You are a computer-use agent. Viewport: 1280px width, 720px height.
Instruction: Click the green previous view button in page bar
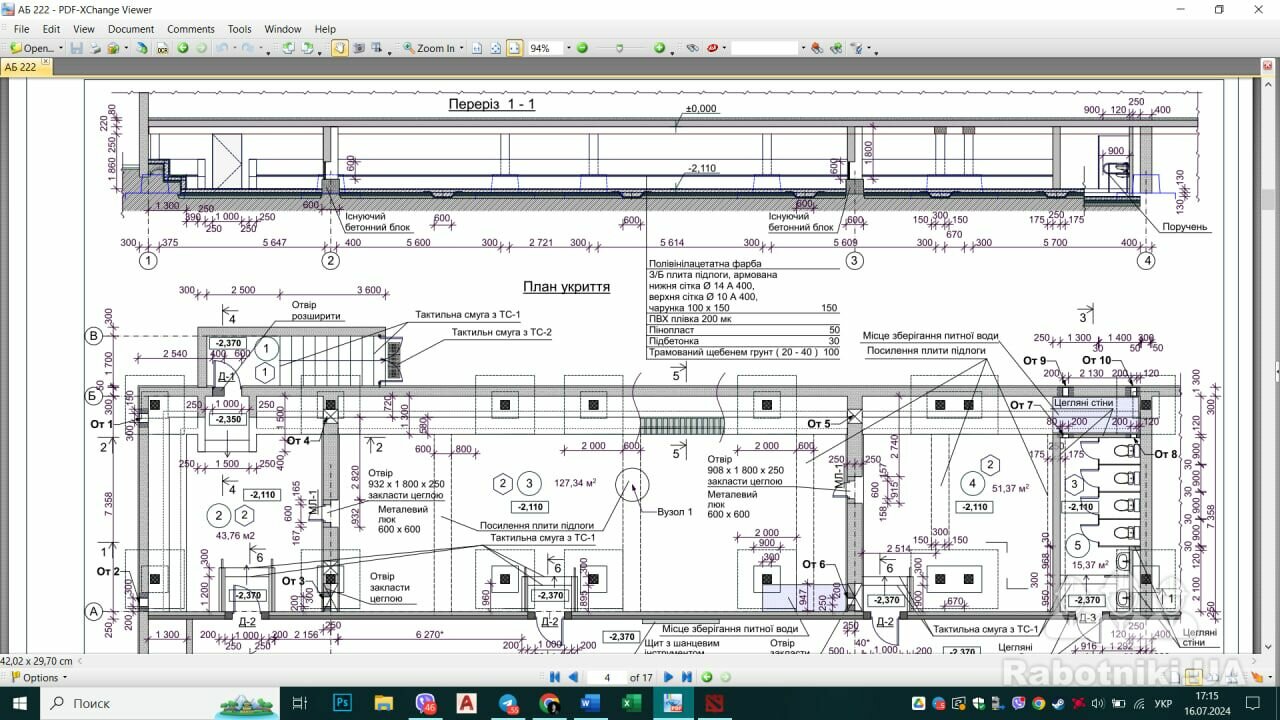[x=707, y=677]
